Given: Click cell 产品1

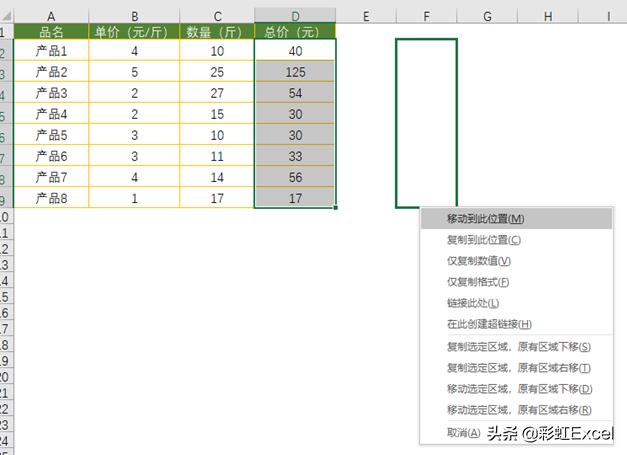Looking at the screenshot, I should pos(51,51).
